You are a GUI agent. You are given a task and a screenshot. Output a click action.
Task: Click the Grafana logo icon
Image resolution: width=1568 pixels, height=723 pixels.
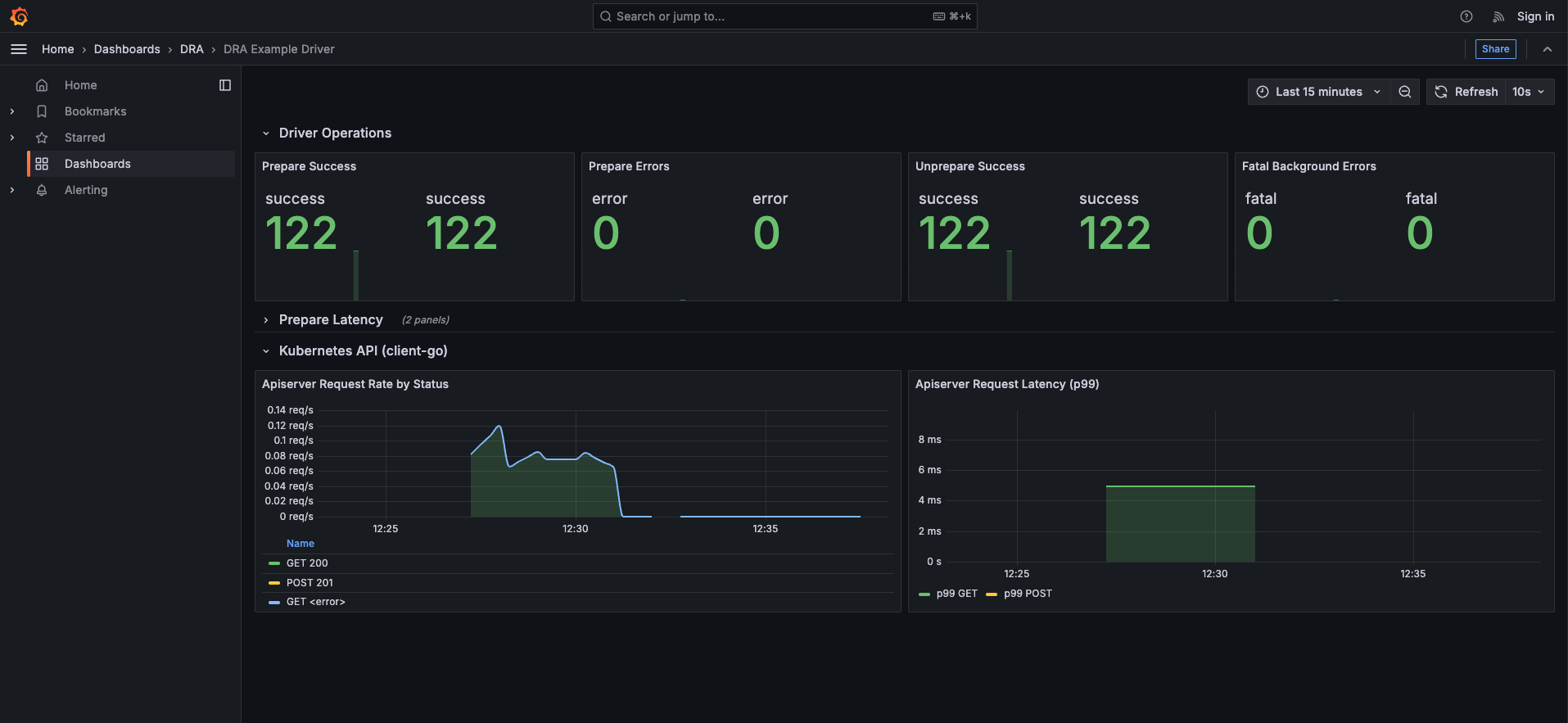[19, 16]
